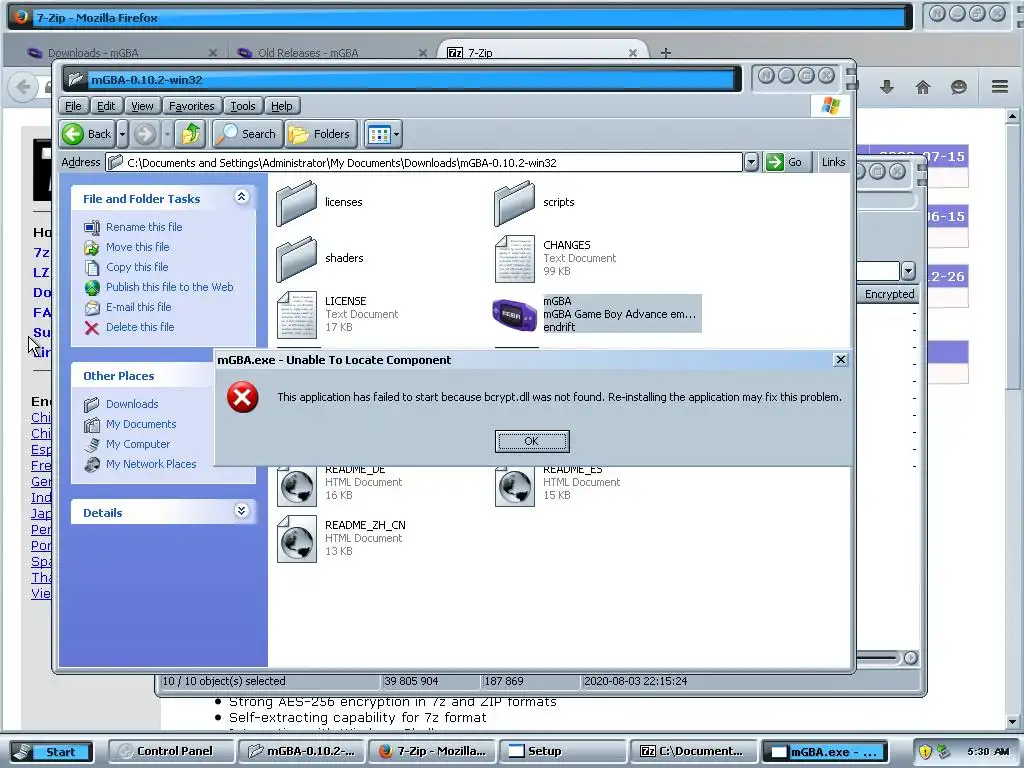Select the LICENSE text document icon

click(296, 315)
